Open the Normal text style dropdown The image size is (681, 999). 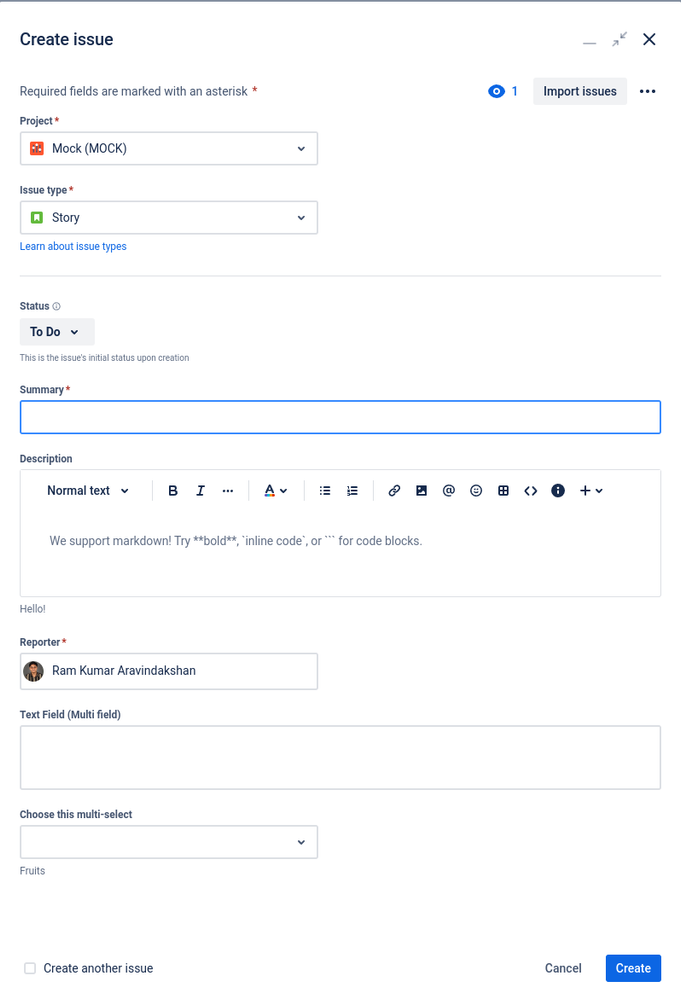pos(88,491)
